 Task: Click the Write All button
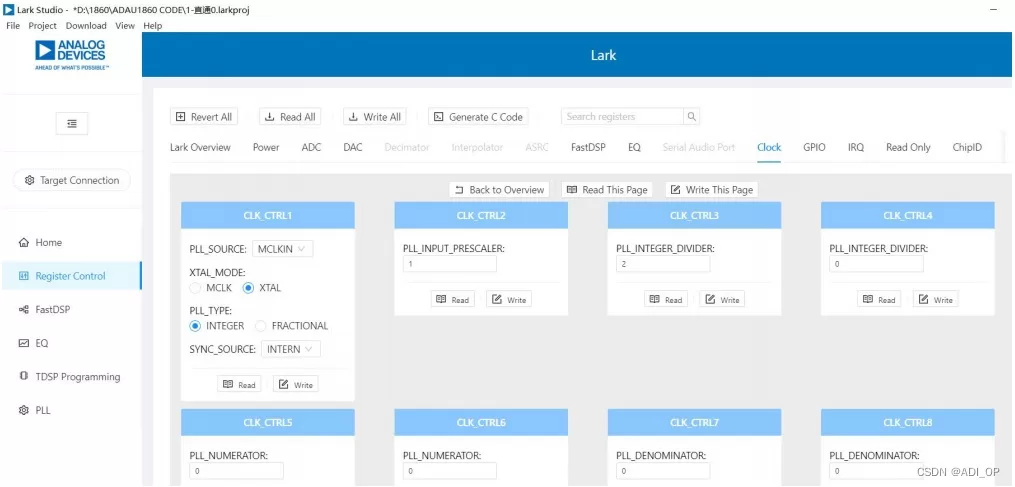[375, 117]
